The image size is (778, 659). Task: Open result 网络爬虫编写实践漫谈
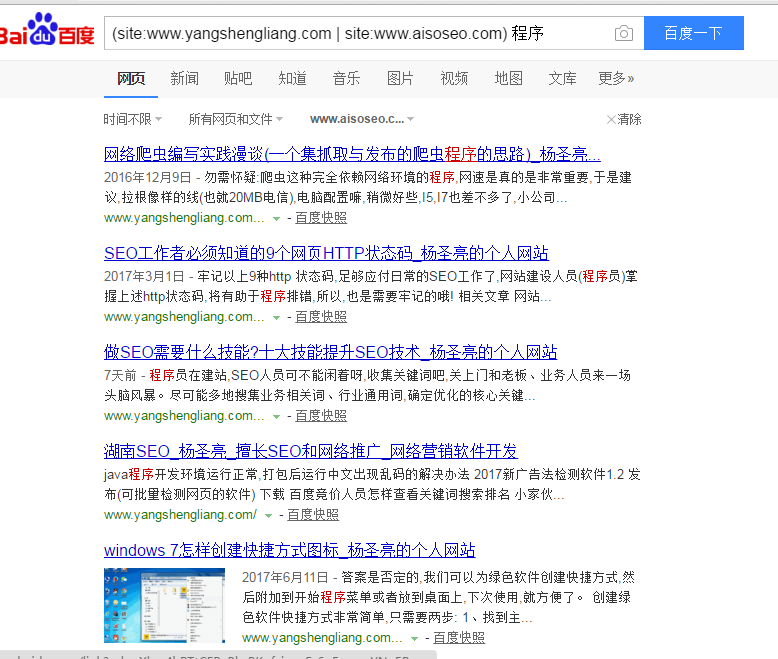coord(352,154)
